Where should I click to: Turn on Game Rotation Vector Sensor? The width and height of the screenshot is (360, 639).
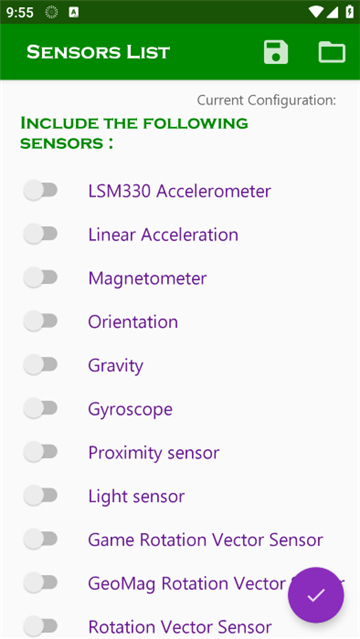(40, 539)
